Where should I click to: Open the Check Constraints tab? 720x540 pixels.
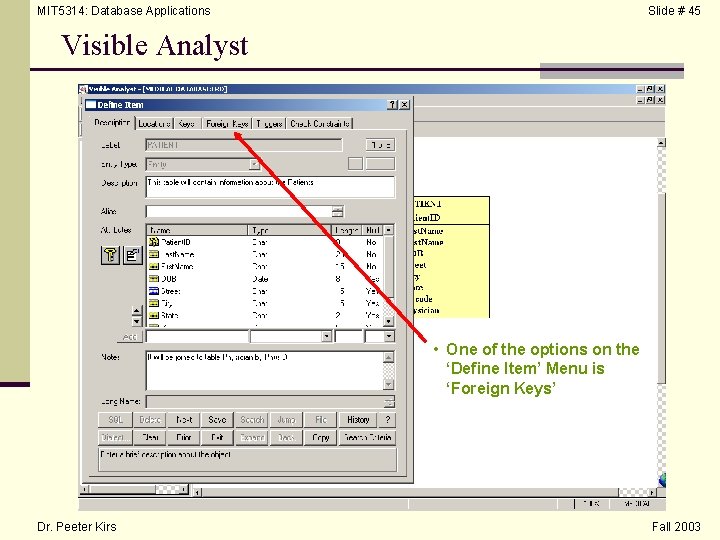(320, 124)
